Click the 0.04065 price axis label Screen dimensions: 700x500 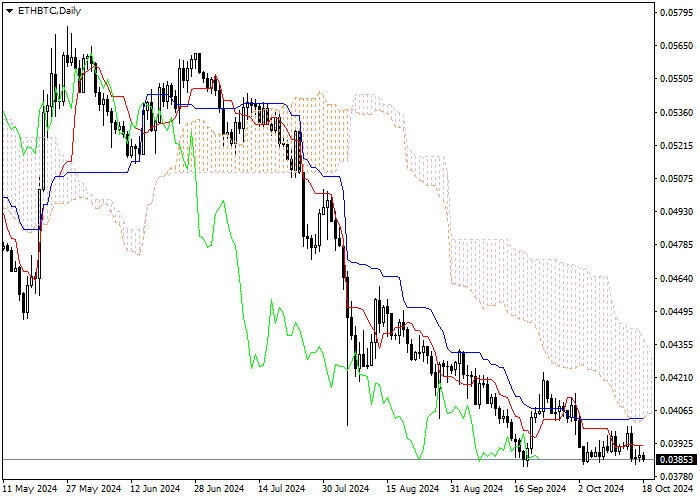[x=676, y=411]
